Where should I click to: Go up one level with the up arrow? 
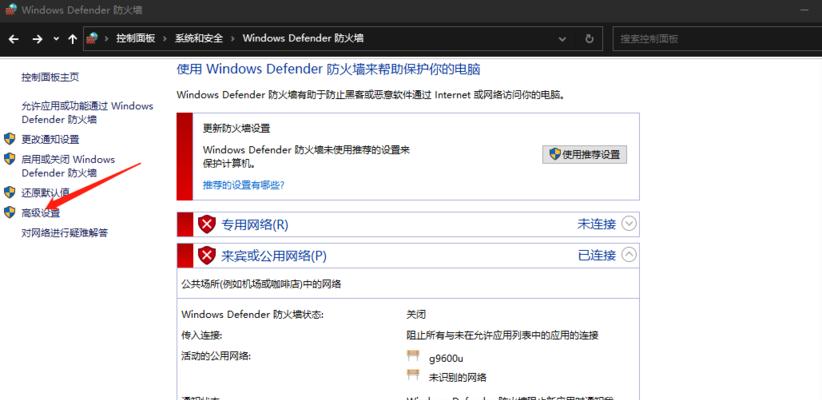72,39
